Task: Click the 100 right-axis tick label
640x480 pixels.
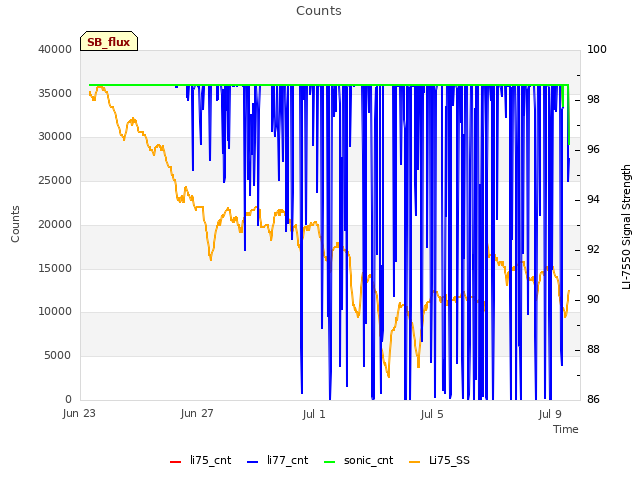Action: point(597,49)
